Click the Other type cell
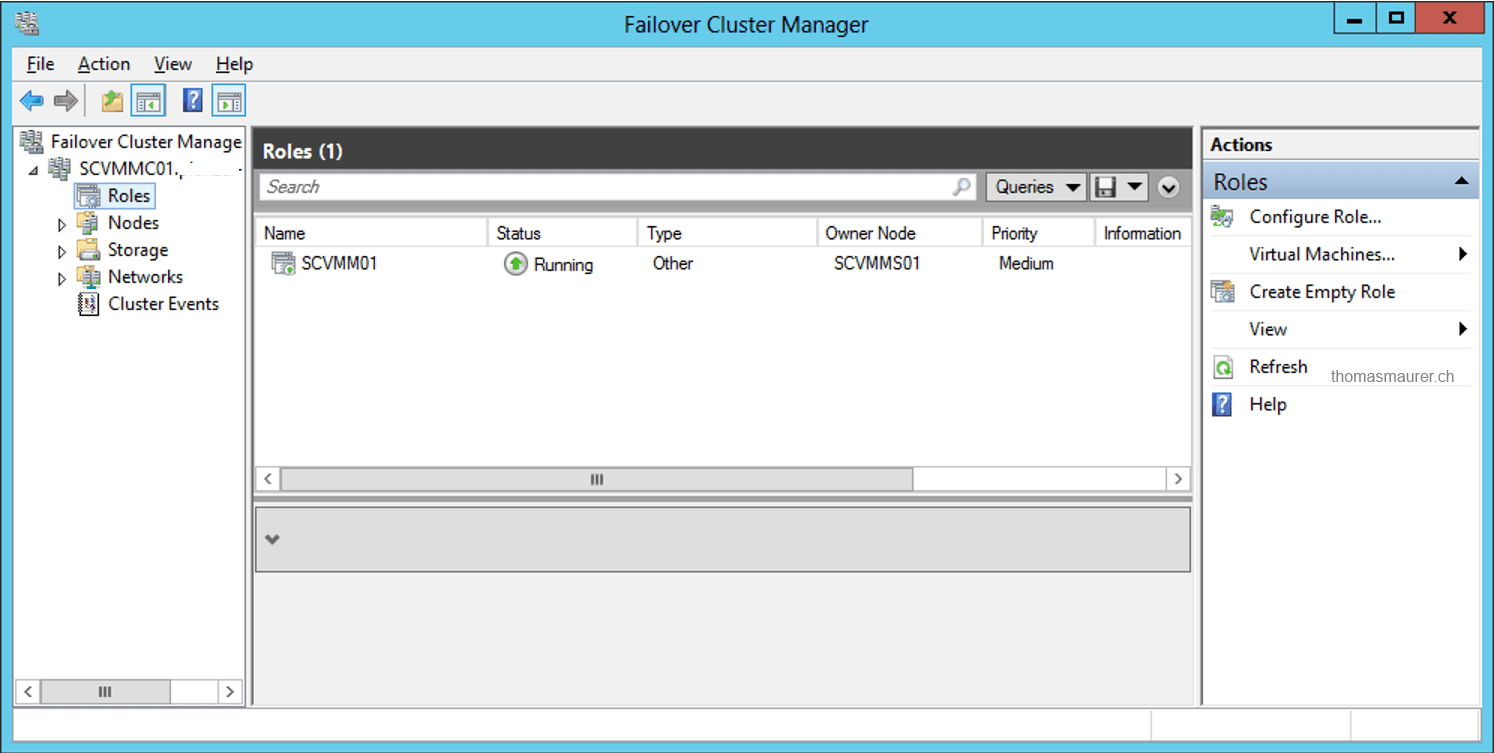The height and width of the screenshot is (753, 1494). click(673, 264)
